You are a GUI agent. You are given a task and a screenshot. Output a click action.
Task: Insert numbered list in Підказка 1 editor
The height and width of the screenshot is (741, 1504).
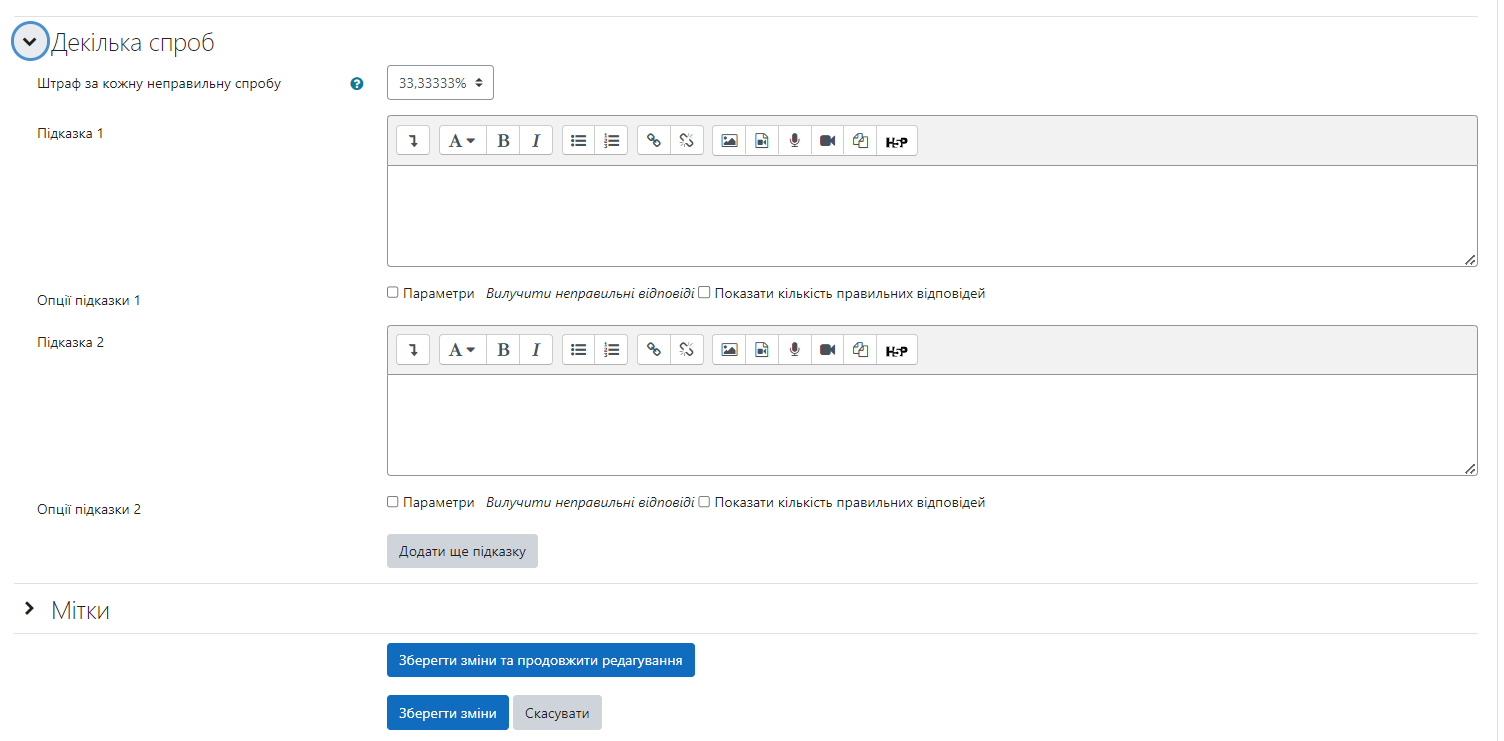pos(612,141)
